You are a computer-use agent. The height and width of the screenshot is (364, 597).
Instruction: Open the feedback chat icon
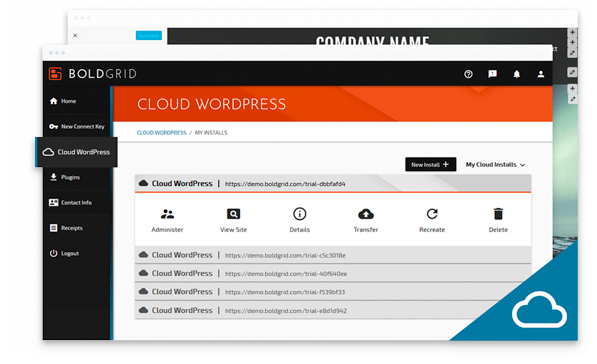click(x=492, y=74)
